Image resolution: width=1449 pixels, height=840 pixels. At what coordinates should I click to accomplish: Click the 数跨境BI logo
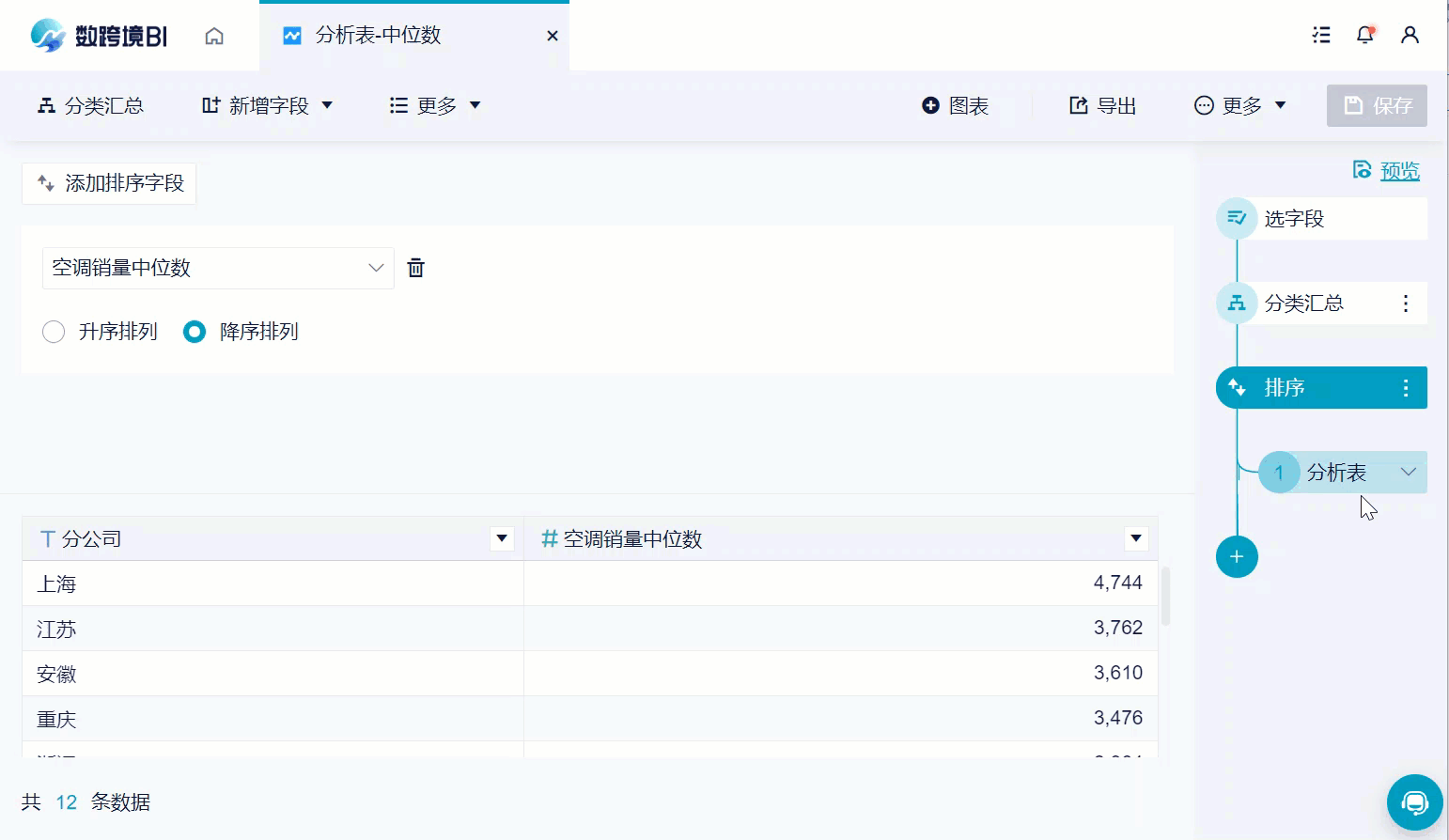coord(99,36)
